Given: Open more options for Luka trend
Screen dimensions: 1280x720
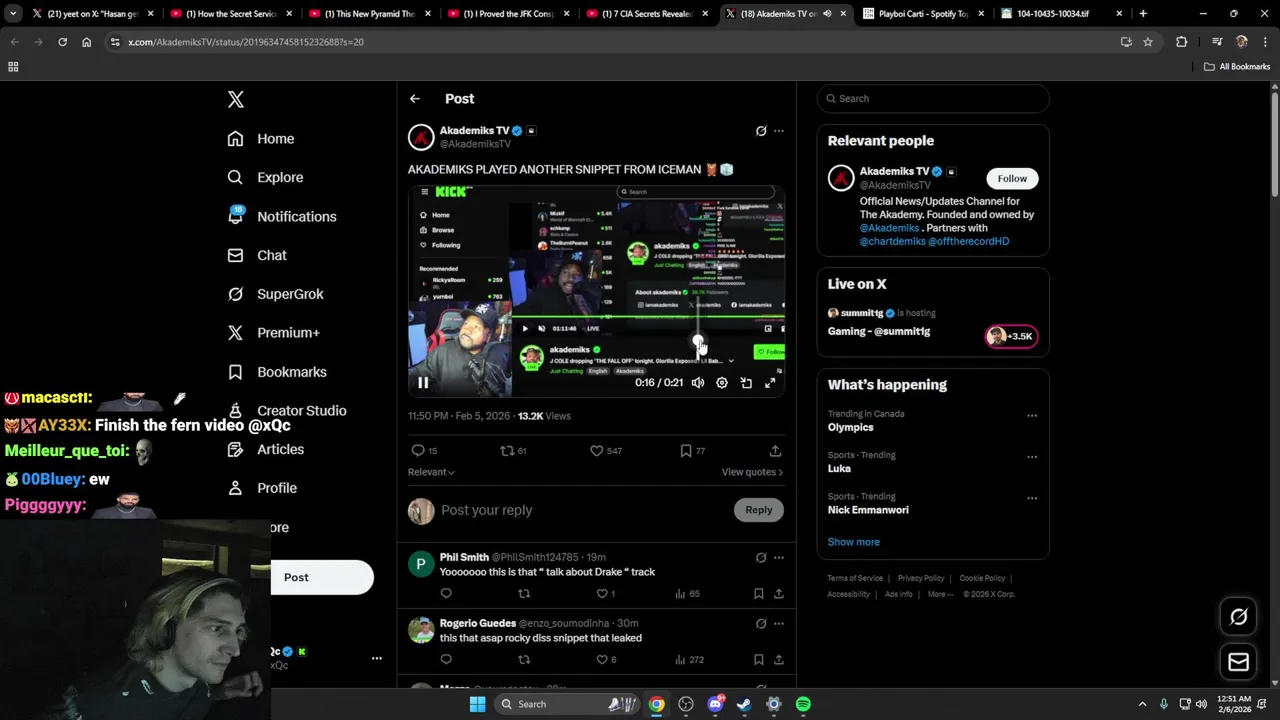Looking at the screenshot, I should tap(1032, 457).
